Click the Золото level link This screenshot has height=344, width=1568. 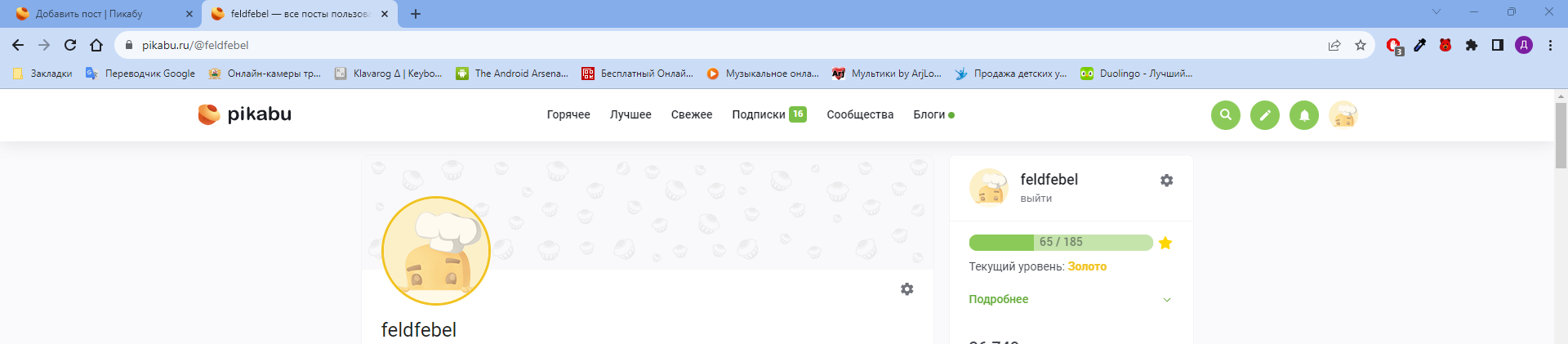click(x=1087, y=266)
